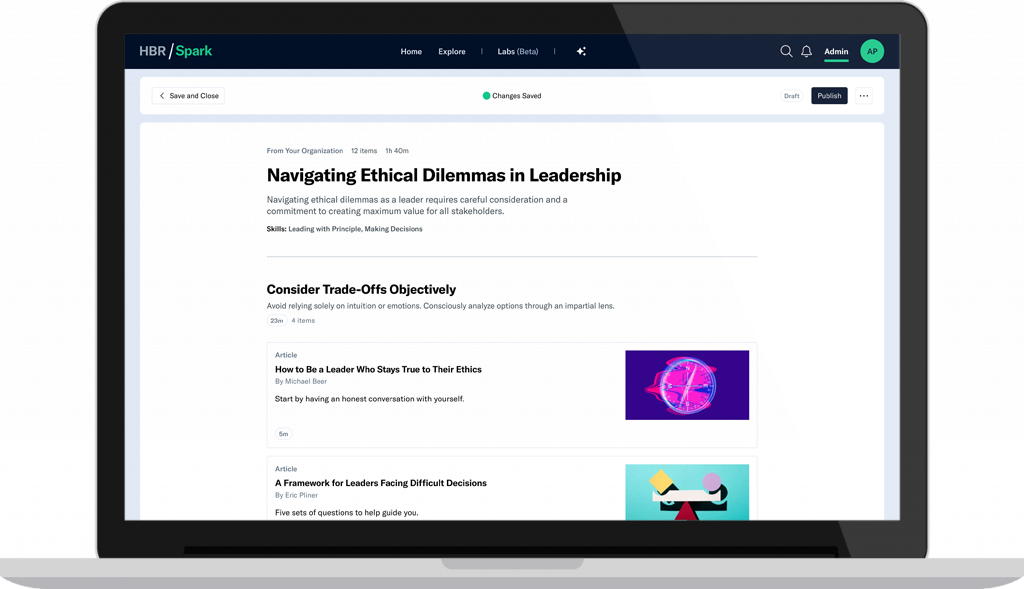This screenshot has height=589, width=1024.
Task: Go to the Home nav item
Action: pos(411,52)
